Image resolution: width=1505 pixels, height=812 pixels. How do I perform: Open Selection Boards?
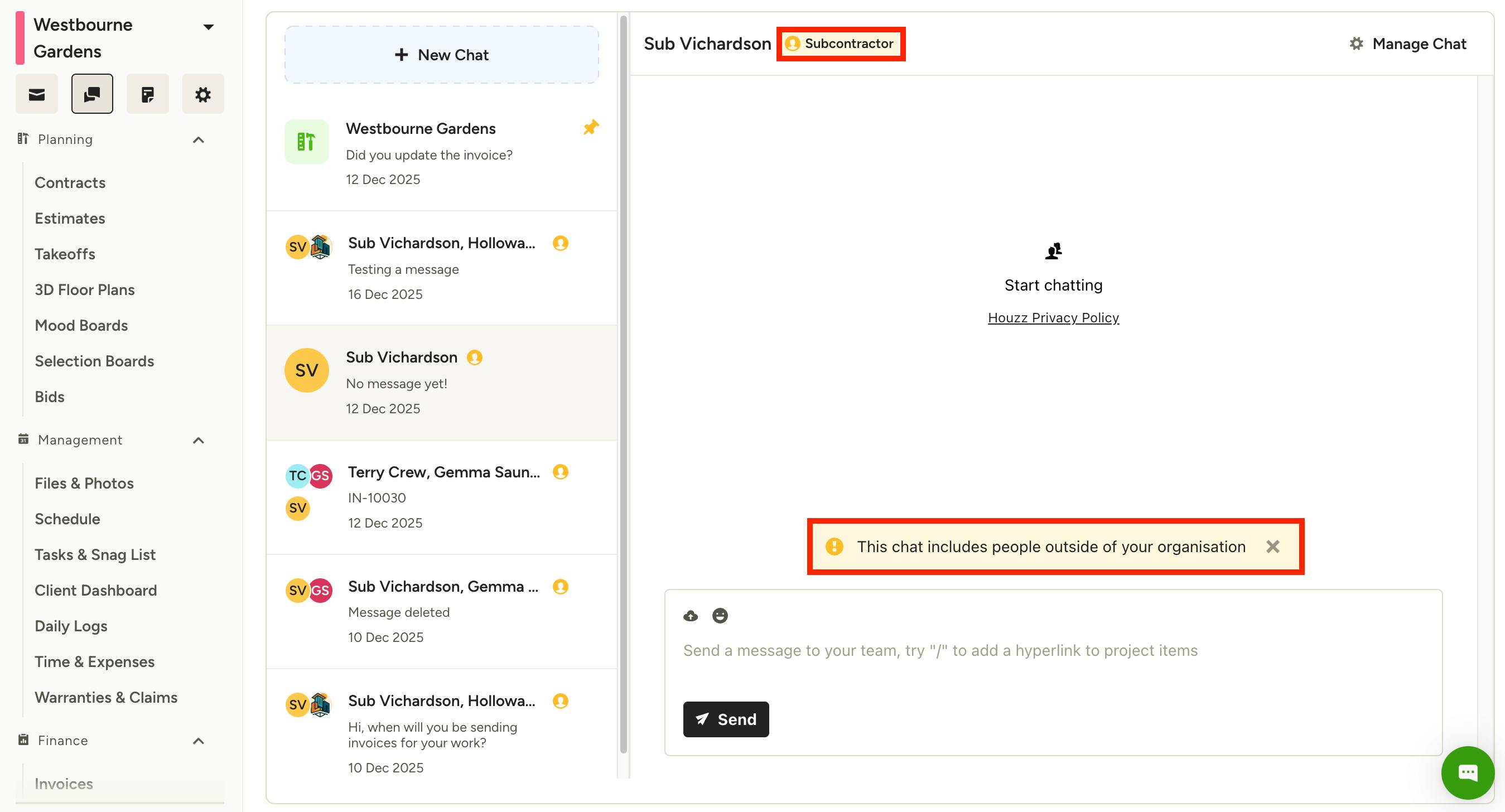[95, 361]
